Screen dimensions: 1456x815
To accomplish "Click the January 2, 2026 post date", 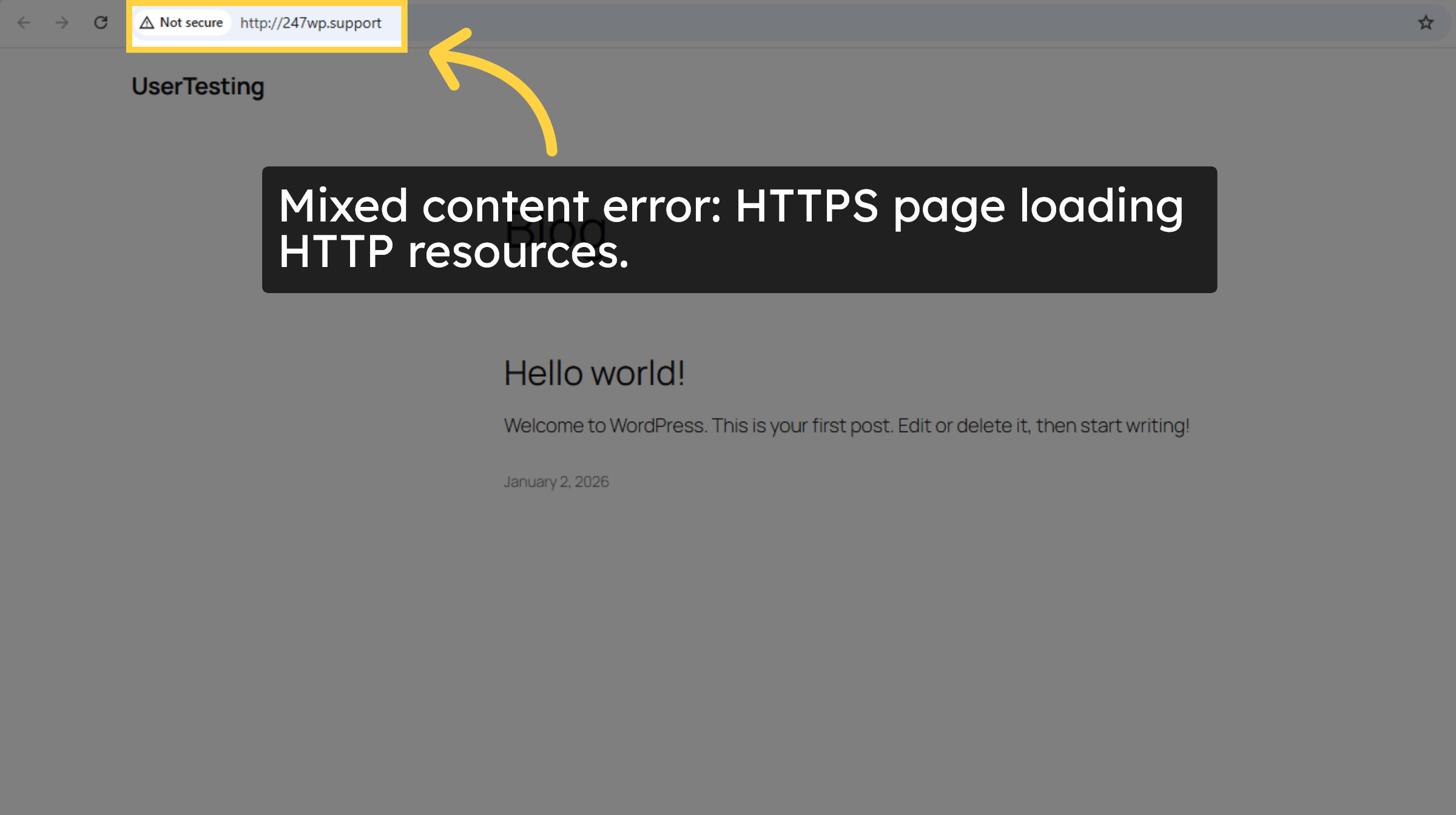I will point(556,481).
